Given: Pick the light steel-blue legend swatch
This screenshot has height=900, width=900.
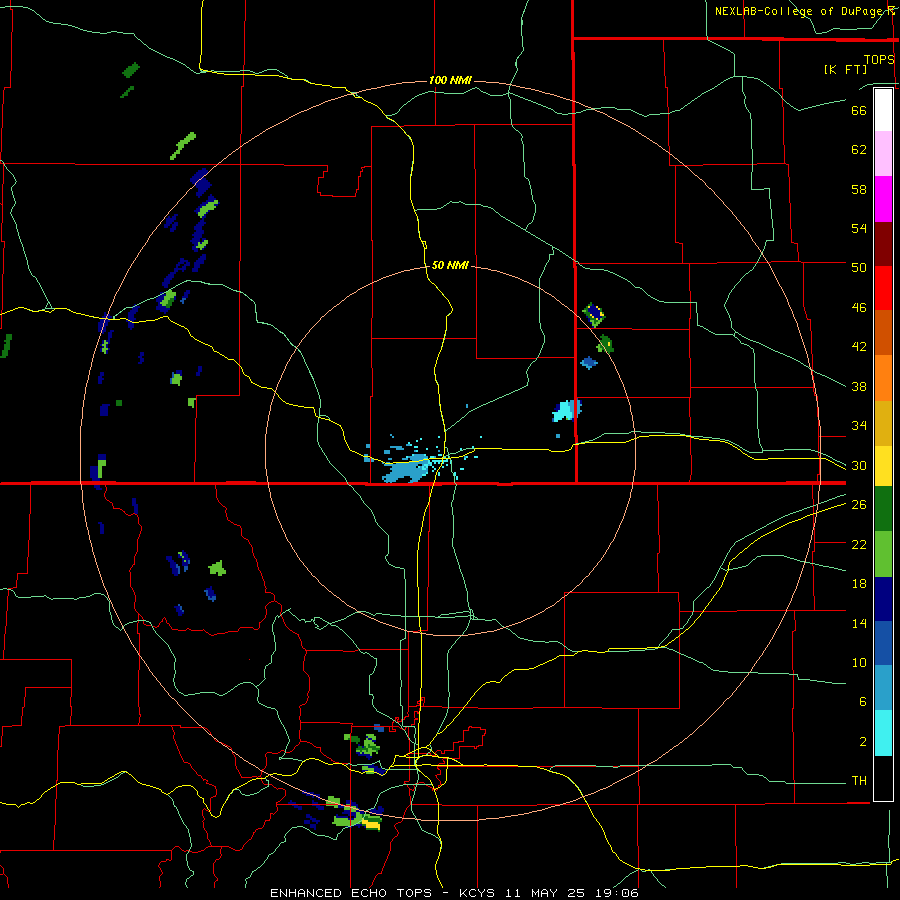Looking at the screenshot, I should click(883, 688).
